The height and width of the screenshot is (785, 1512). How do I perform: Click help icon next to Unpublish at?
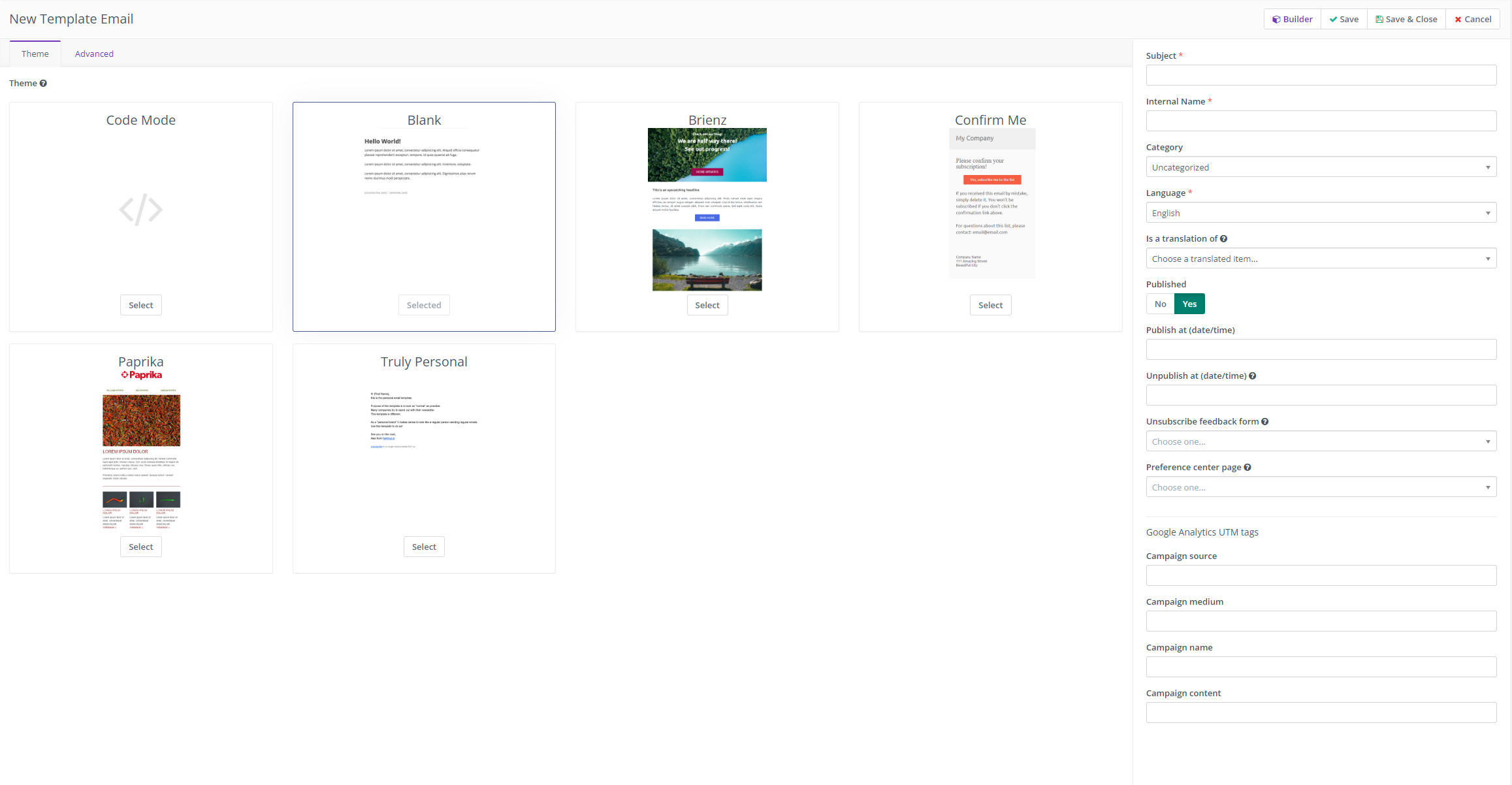click(x=1252, y=376)
